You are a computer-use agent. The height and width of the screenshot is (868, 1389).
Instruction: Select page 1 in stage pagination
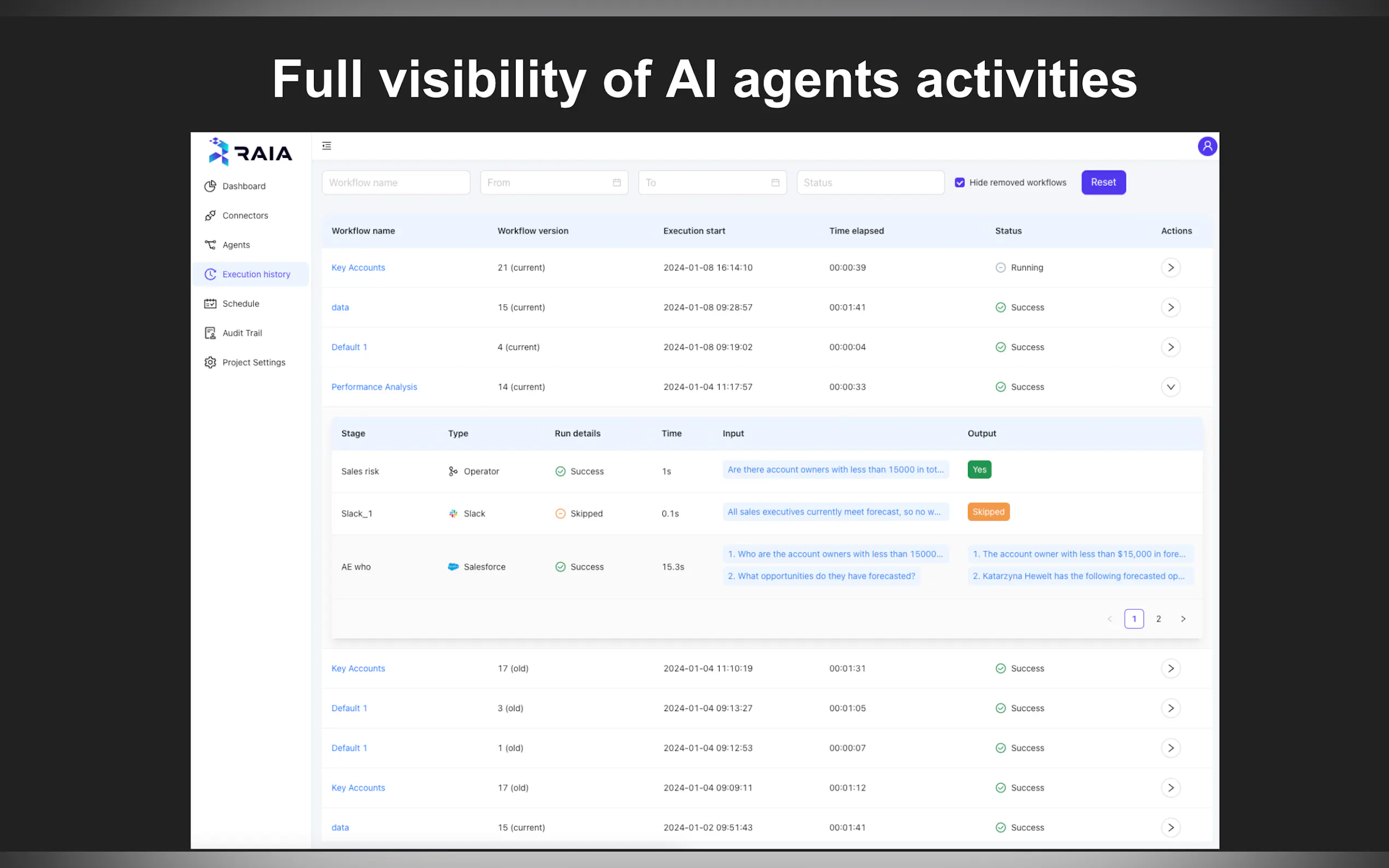click(x=1134, y=619)
